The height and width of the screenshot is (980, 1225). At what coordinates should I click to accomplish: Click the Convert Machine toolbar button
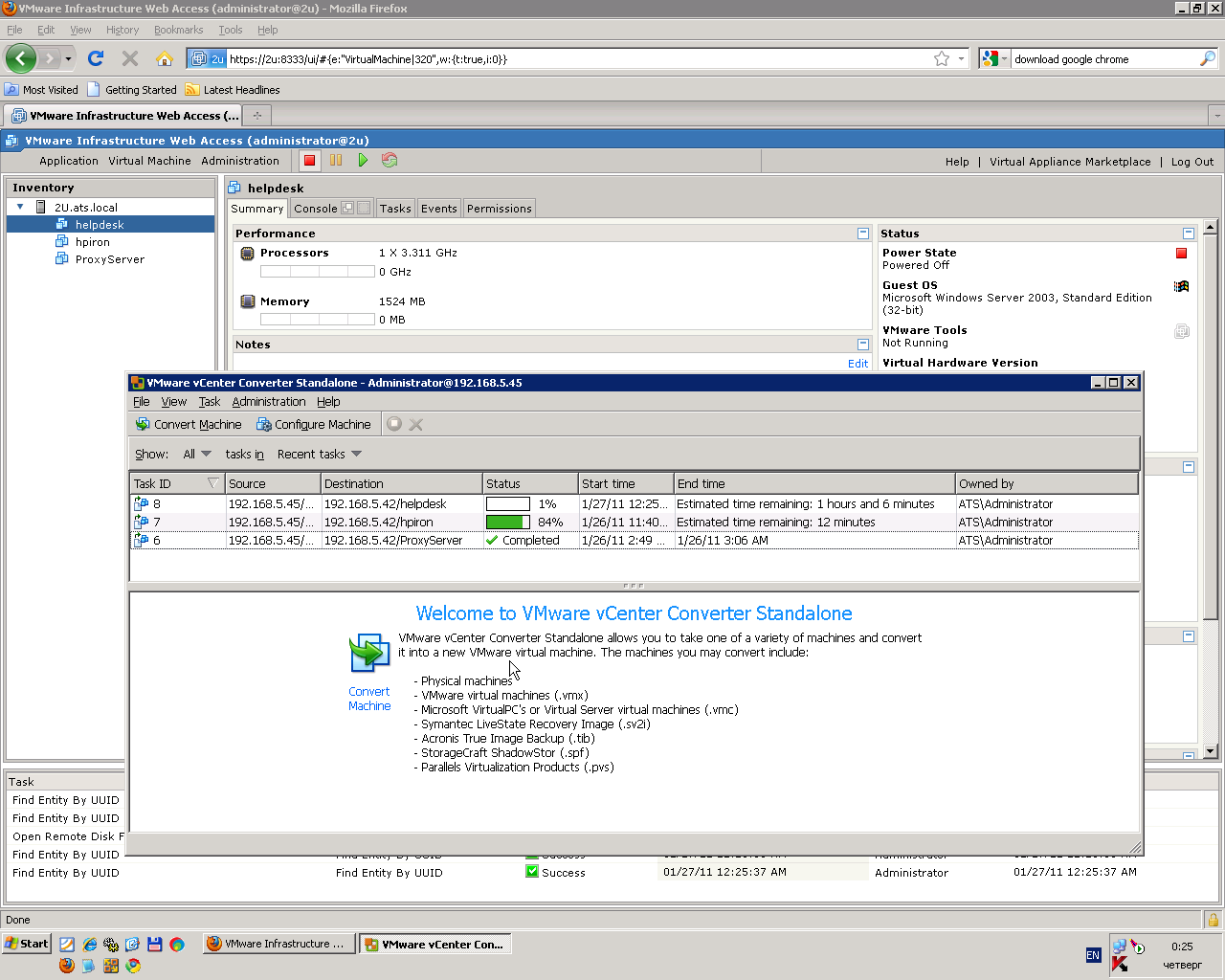pyautogui.click(x=189, y=424)
